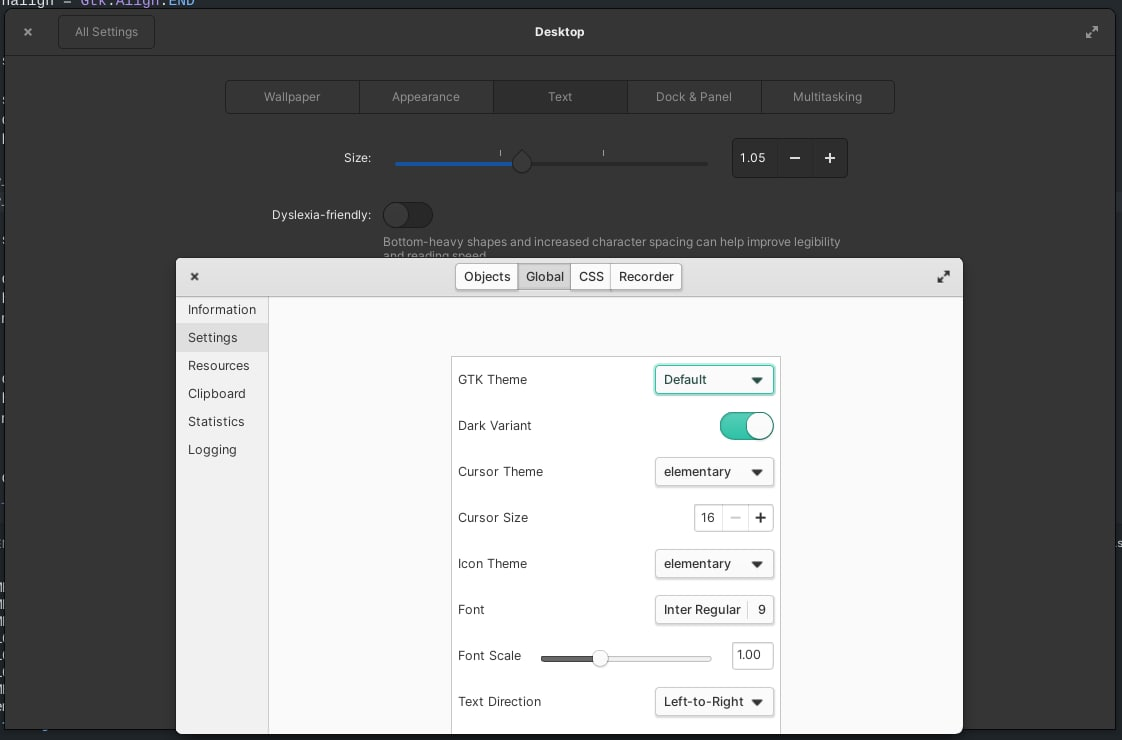Close the Desktop settings window
Viewport: 1122px width, 740px height.
point(28,32)
